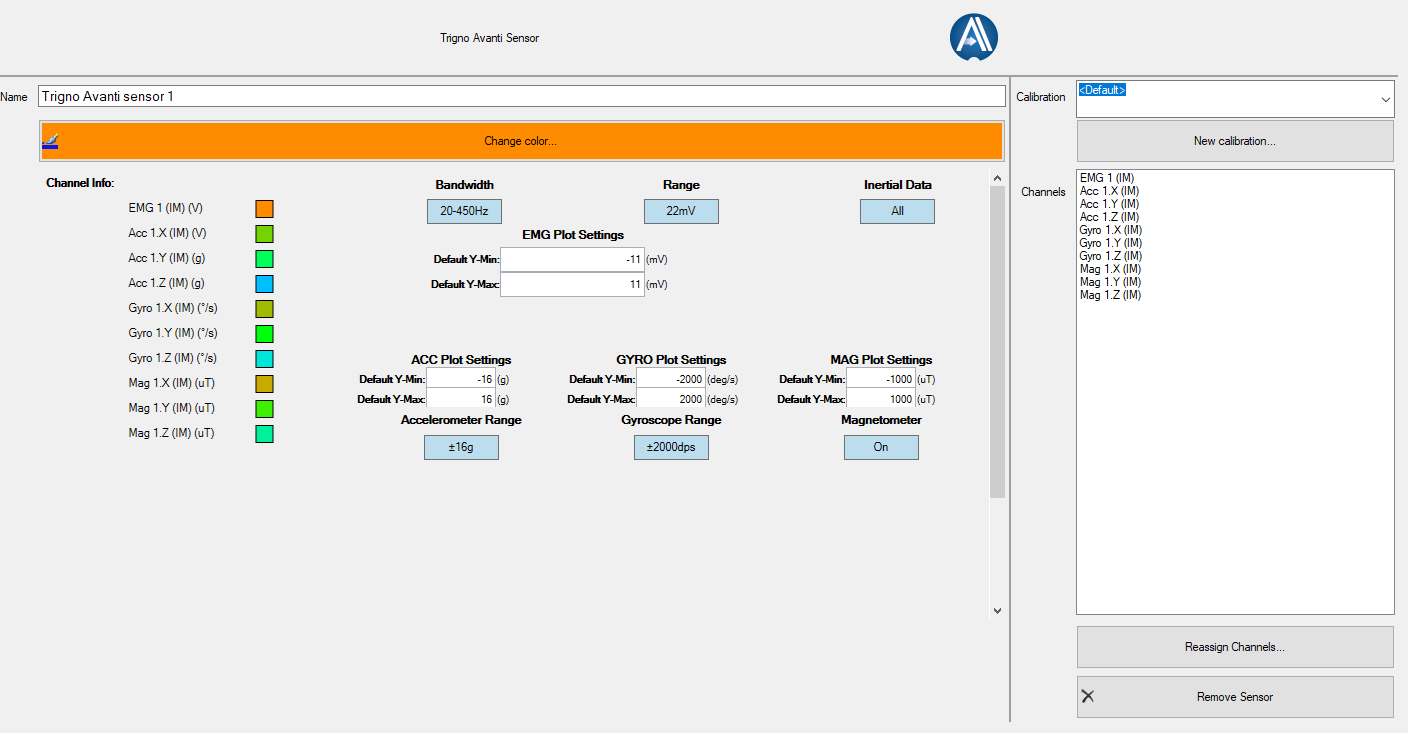Screen dimensions: 1408x733
Task: Click the Gyro 1.Z color swatch
Action: coord(264,359)
